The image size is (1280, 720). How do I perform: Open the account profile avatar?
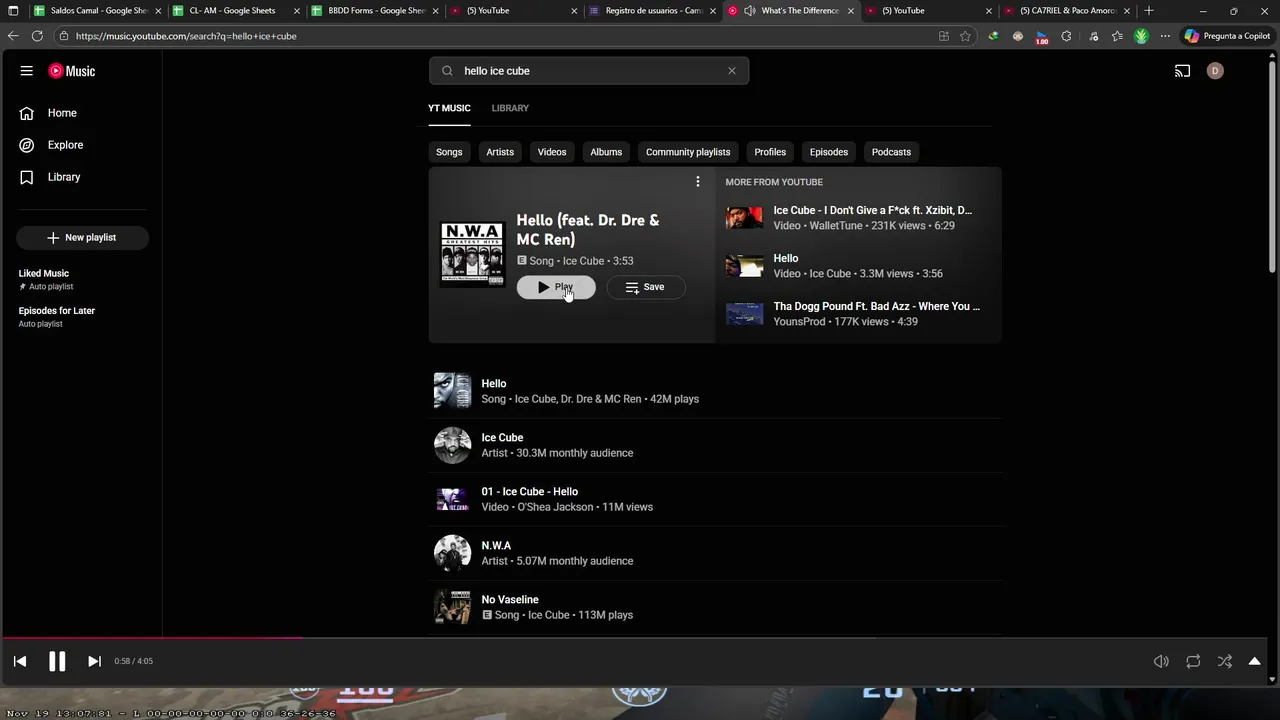[1215, 71]
